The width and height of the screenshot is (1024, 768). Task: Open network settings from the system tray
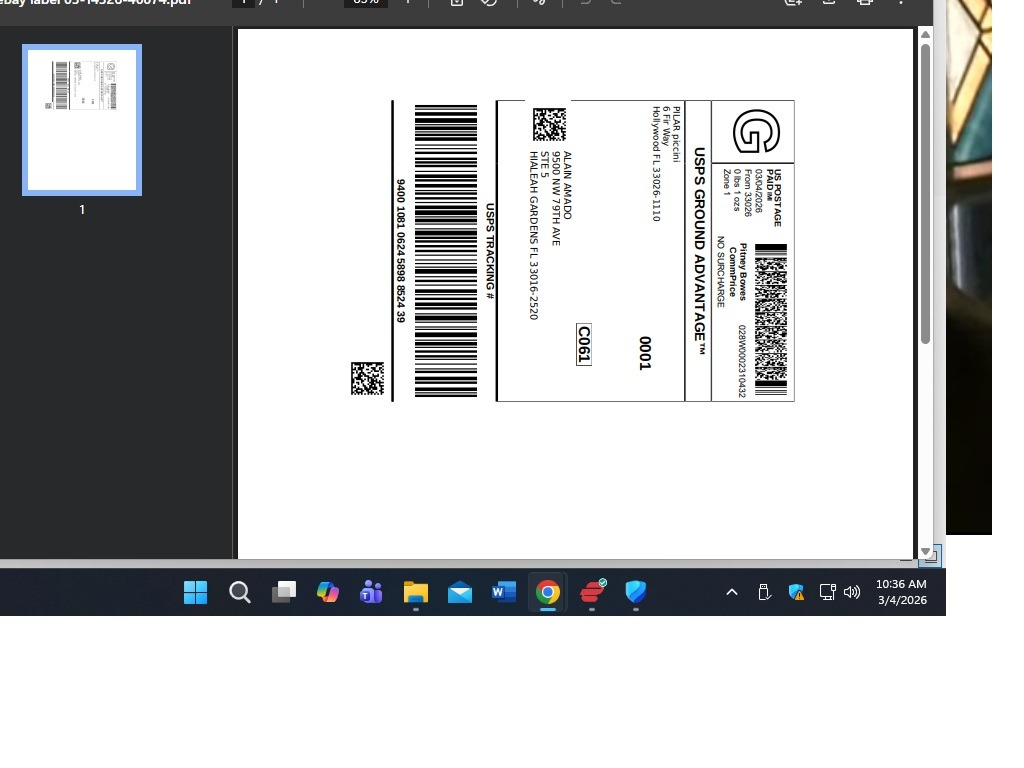click(x=827, y=593)
